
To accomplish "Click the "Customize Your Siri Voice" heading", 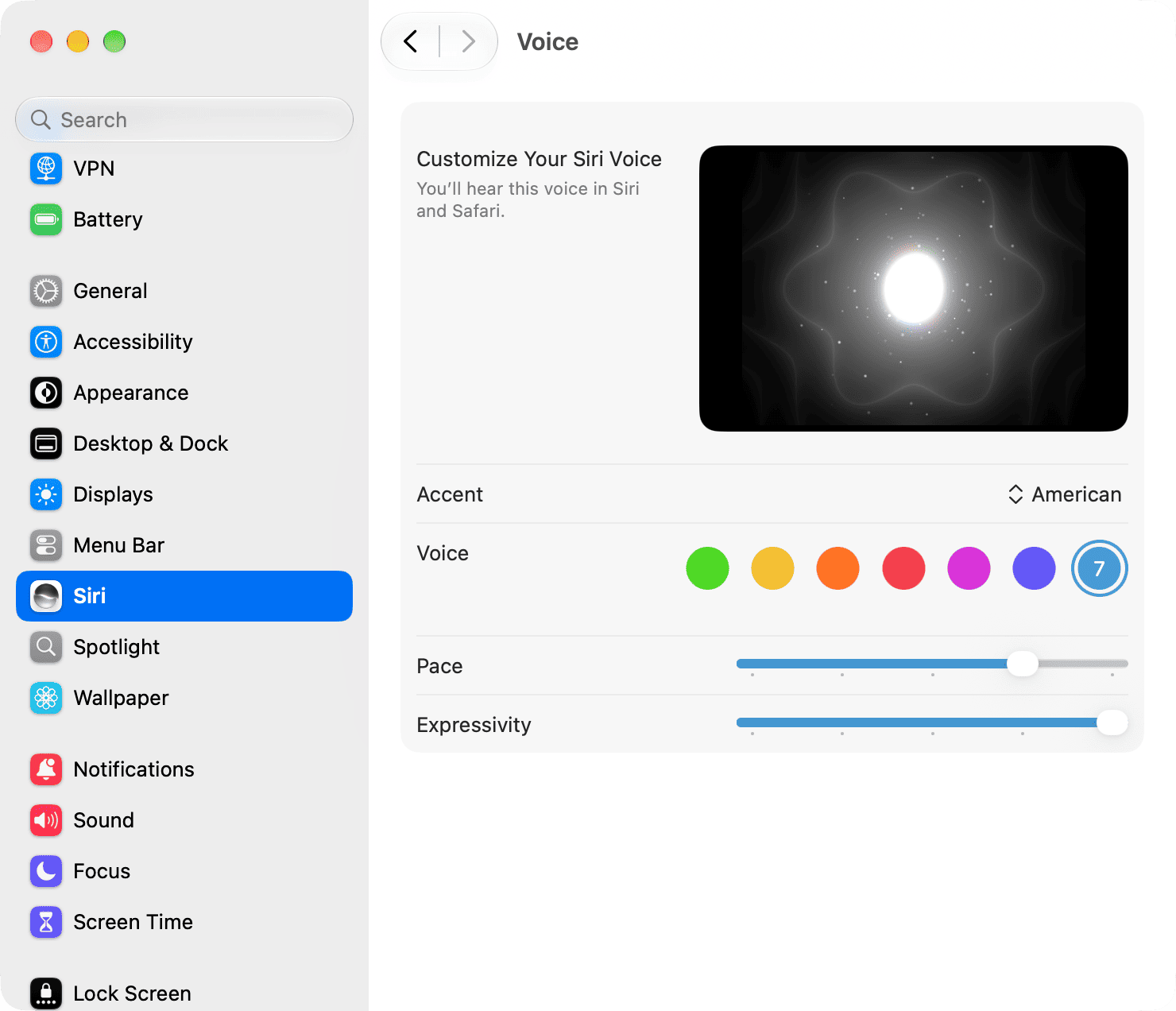I will click(540, 159).
